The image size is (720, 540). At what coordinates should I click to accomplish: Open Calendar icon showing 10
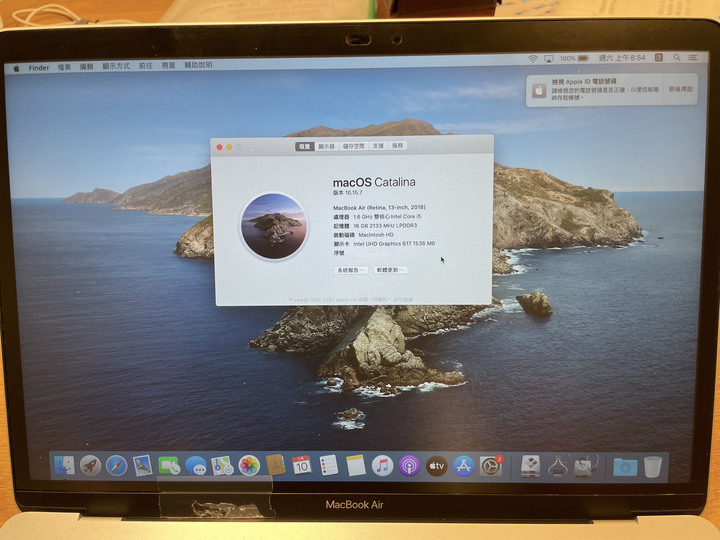point(302,466)
